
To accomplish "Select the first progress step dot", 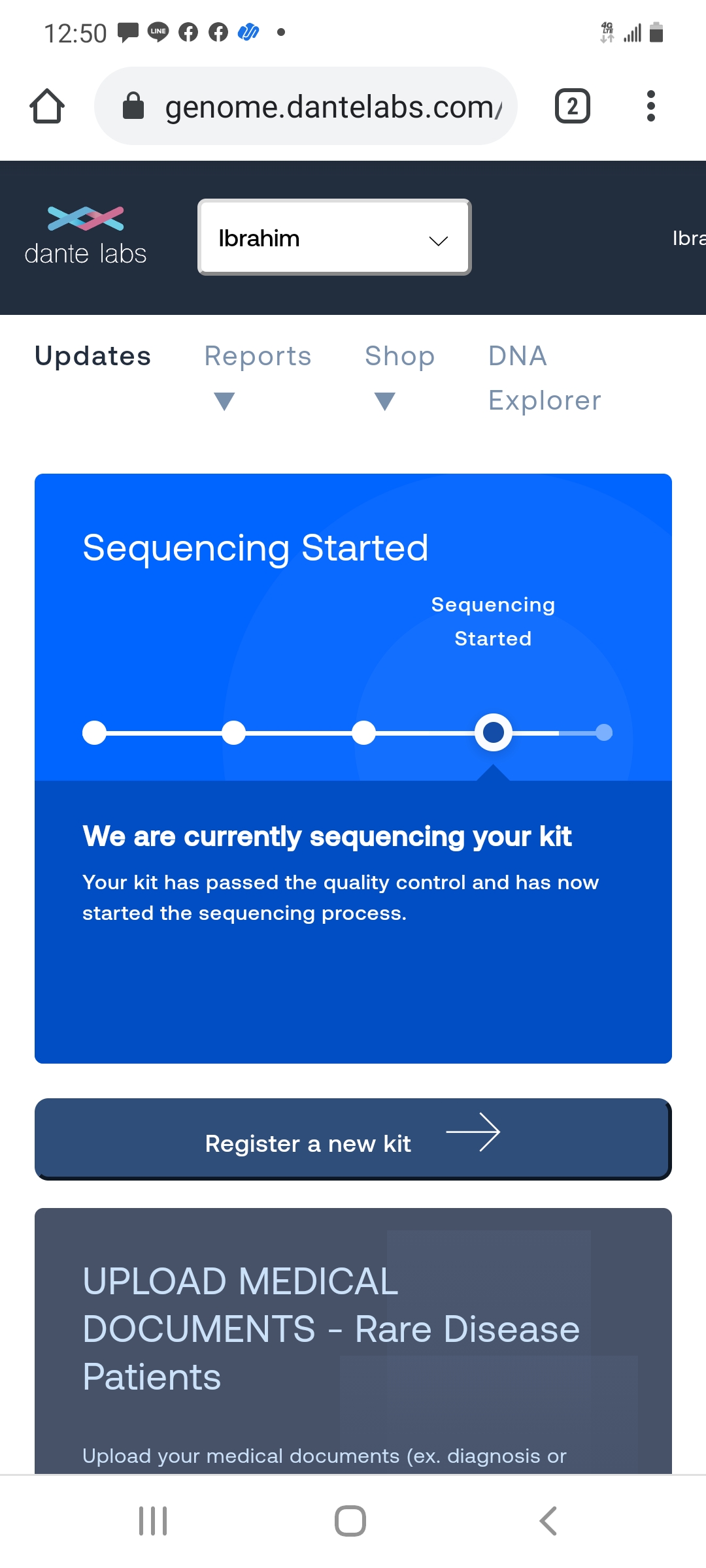I will 95,732.
